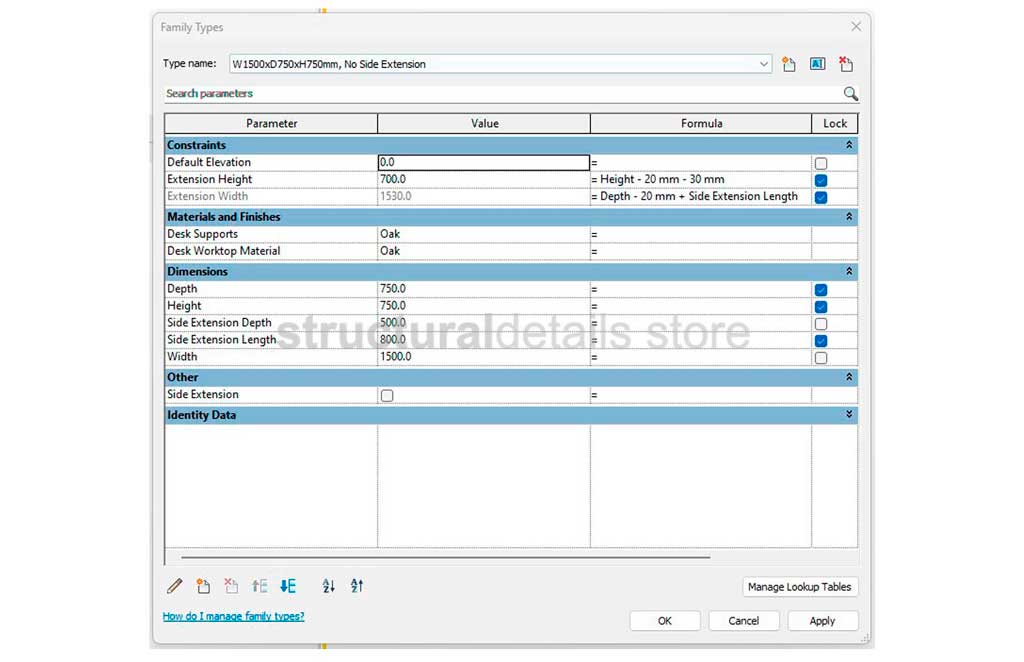1024x662 pixels.
Task: Click the Move Parameter Down arrow icon
Action: (x=288, y=586)
